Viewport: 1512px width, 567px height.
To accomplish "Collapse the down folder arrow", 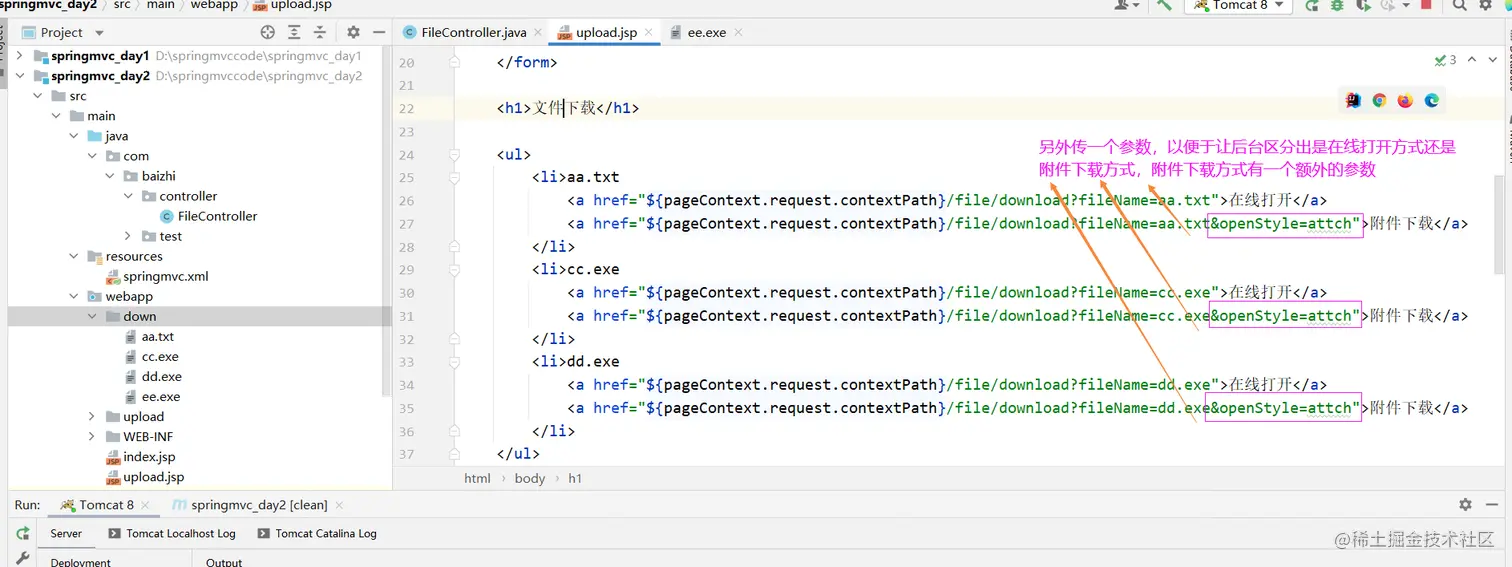I will [92, 316].
